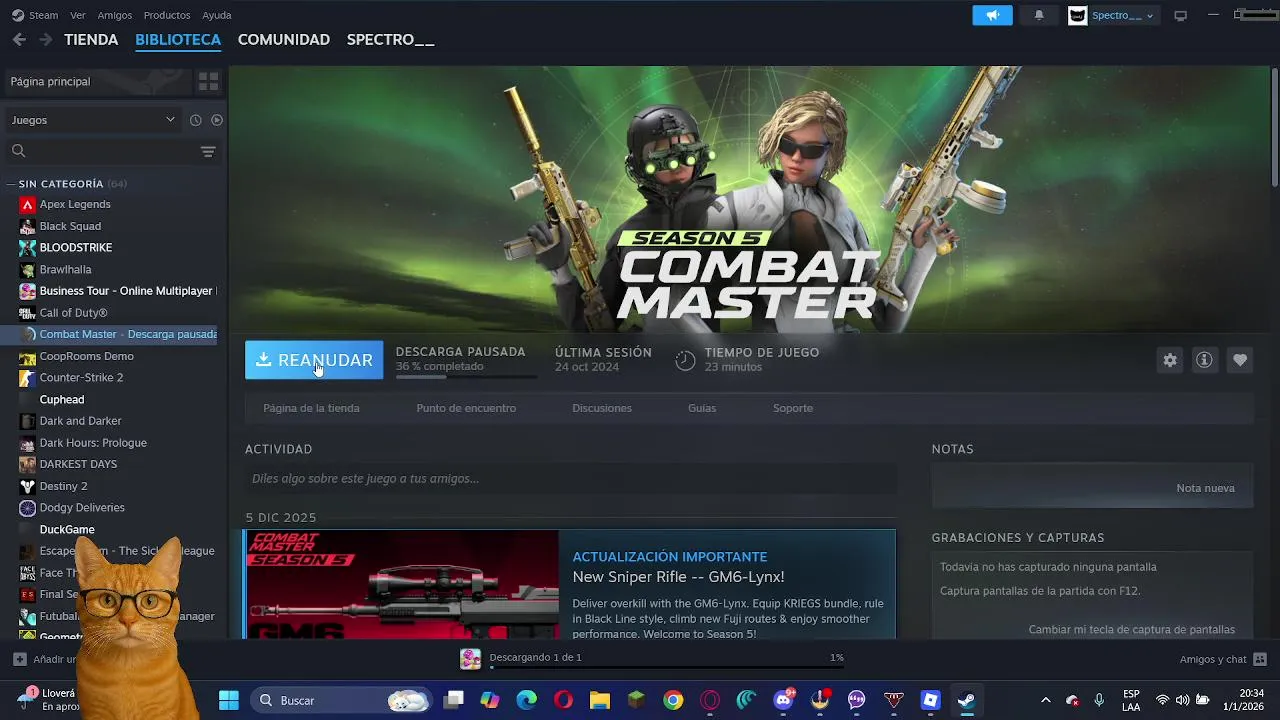Image resolution: width=1280 pixels, height=720 pixels.
Task: Click the activity 'Diles algo' input field
Action: pos(571,479)
